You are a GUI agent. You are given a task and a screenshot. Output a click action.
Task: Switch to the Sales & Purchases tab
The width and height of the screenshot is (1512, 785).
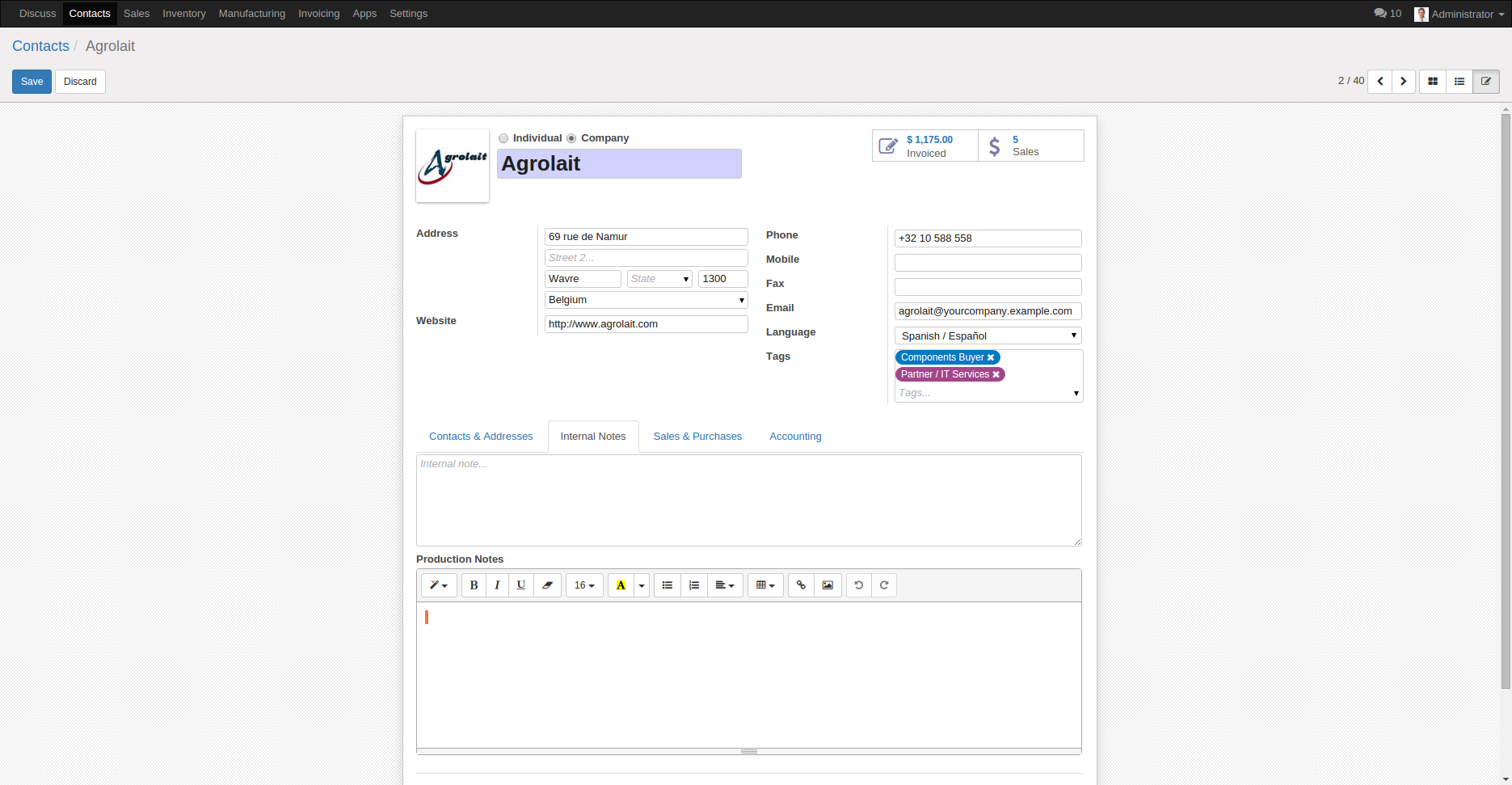[x=697, y=436]
